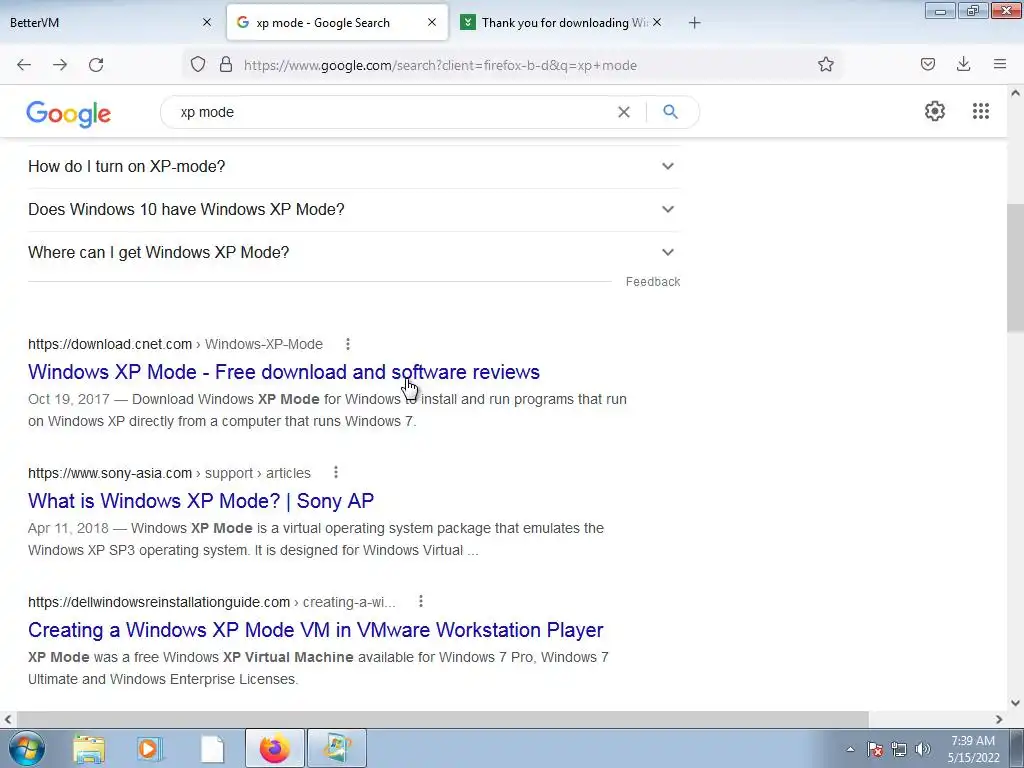The height and width of the screenshot is (768, 1024).
Task: Open Google quick settings gear
Action: [935, 111]
